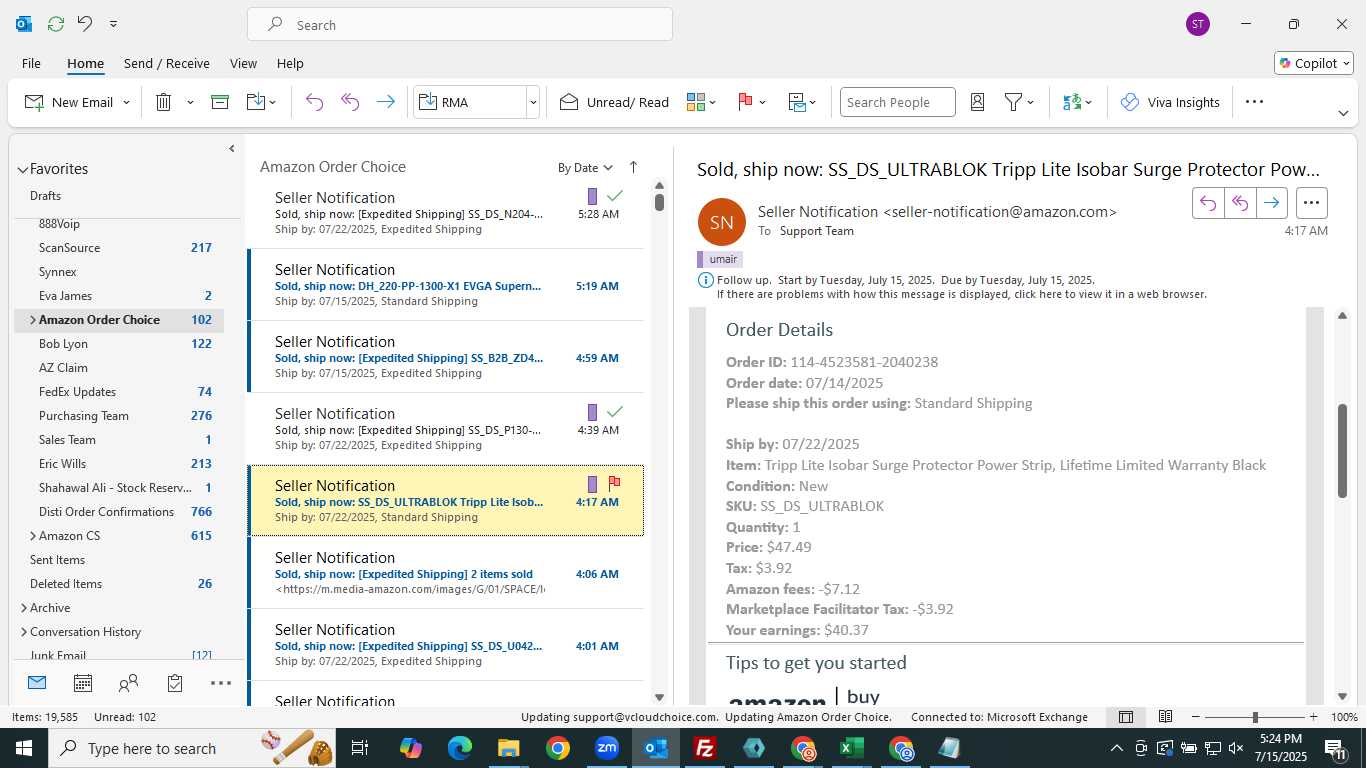Image resolution: width=1366 pixels, height=768 pixels.
Task: Click the Viva Insights icon
Action: [1130, 102]
